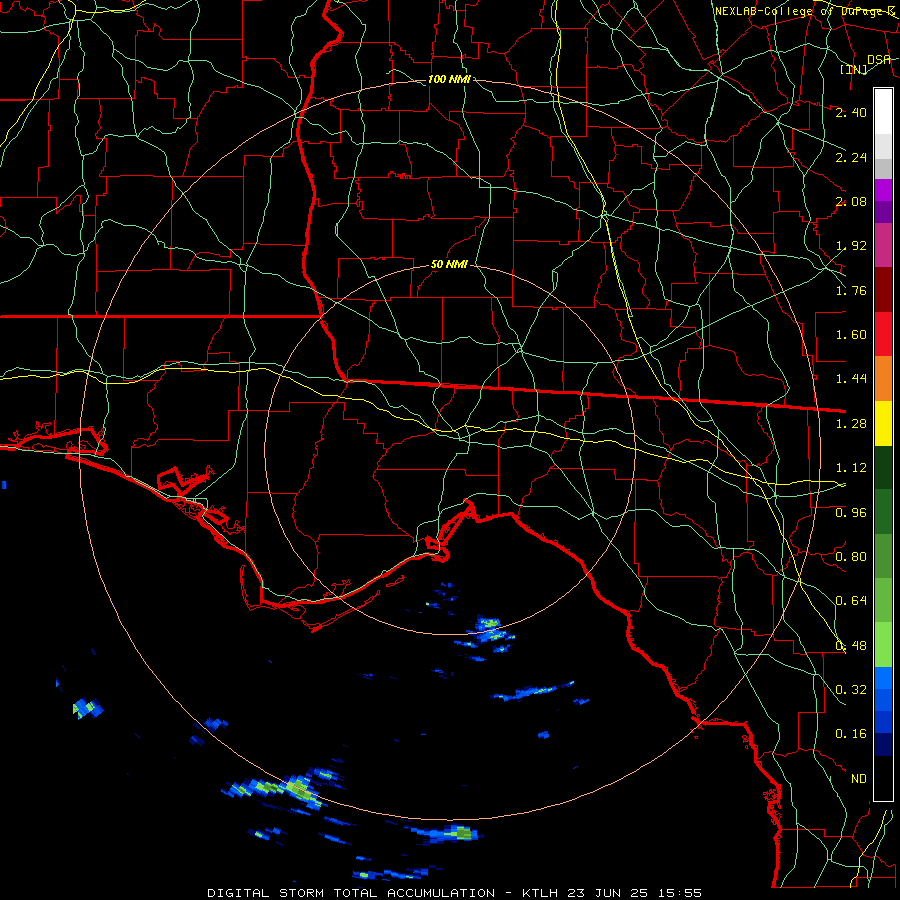
Task: Click the DSA product label
Action: click(879, 60)
